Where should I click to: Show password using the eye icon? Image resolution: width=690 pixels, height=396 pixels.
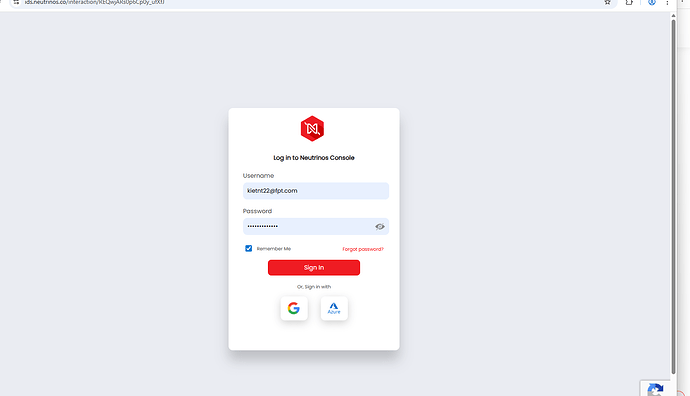click(x=380, y=227)
